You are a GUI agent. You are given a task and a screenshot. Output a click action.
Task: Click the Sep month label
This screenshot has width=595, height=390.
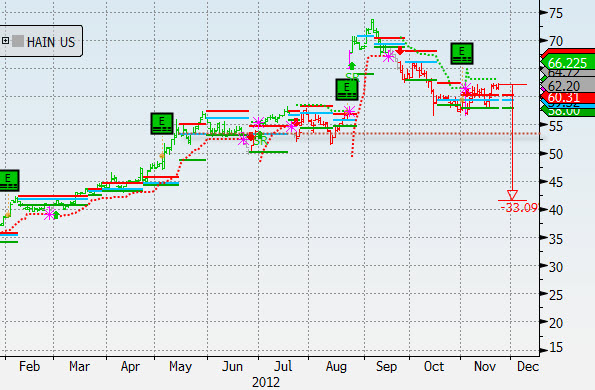tap(386, 367)
